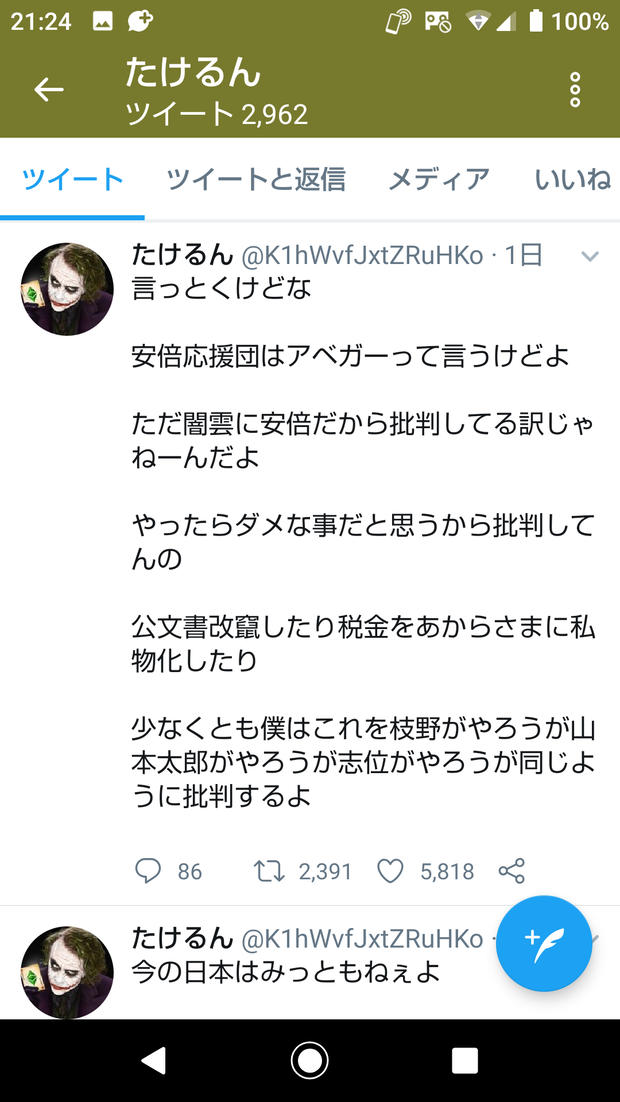Like the tweet with 5,818 likes
The image size is (620, 1102).
(x=391, y=871)
